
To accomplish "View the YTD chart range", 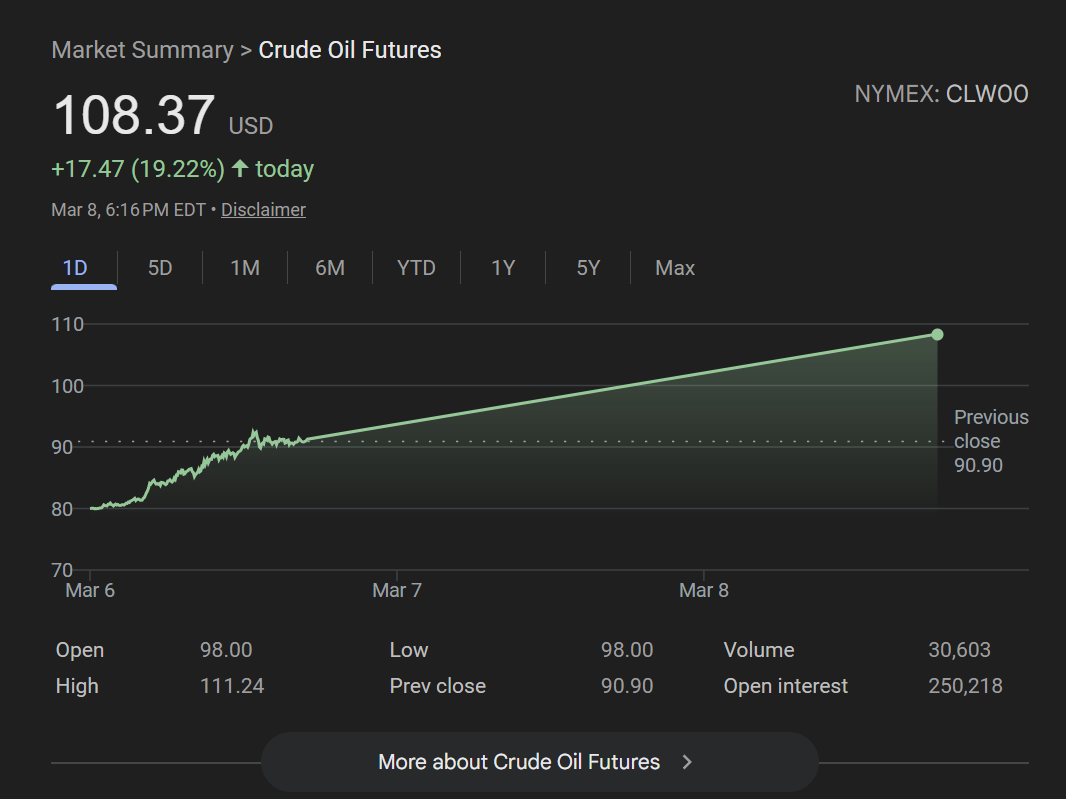I will pos(416,268).
